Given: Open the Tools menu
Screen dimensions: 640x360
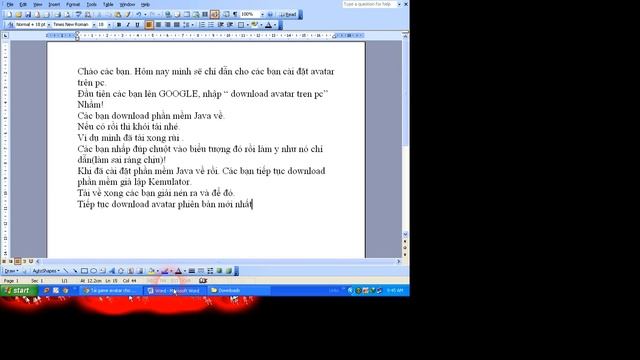Looking at the screenshot, I should click(91, 4).
